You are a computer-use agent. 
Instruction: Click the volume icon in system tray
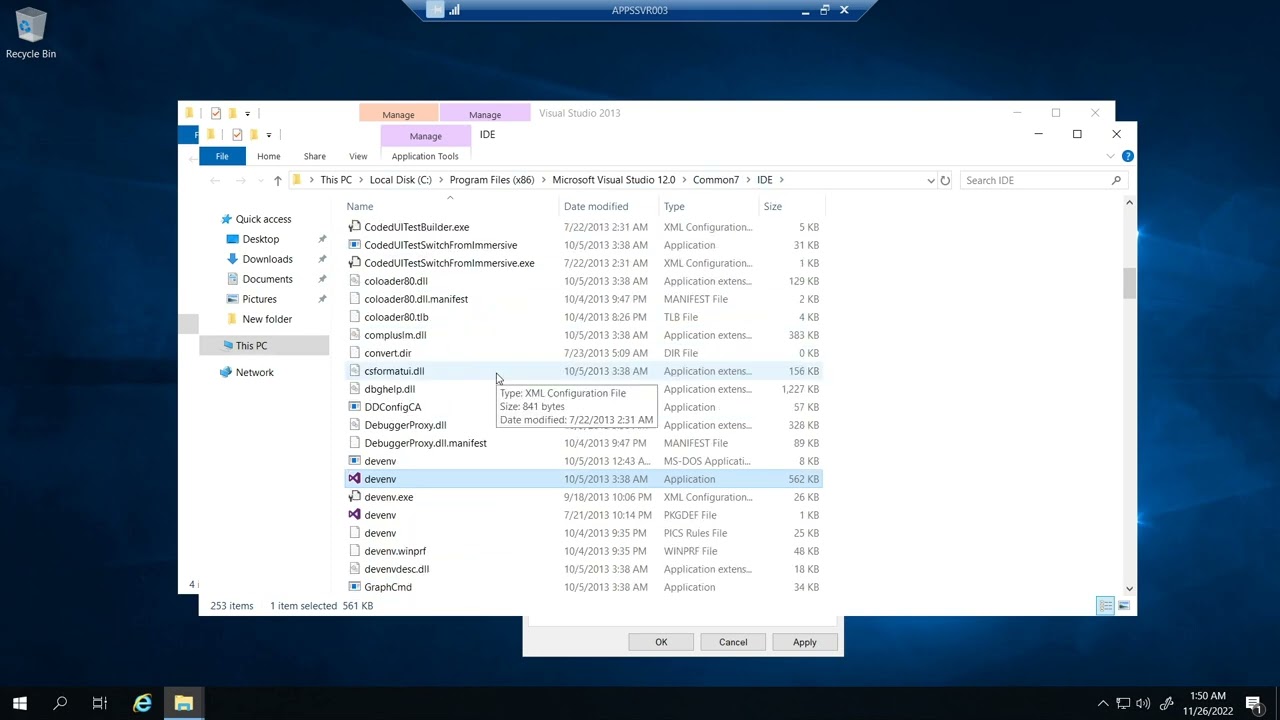tap(1143, 703)
